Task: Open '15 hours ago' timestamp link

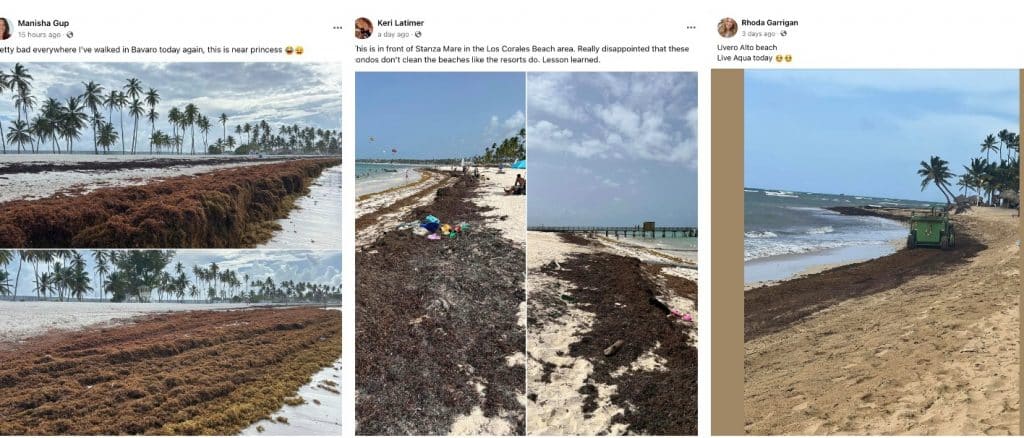Action: pyautogui.click(x=40, y=35)
